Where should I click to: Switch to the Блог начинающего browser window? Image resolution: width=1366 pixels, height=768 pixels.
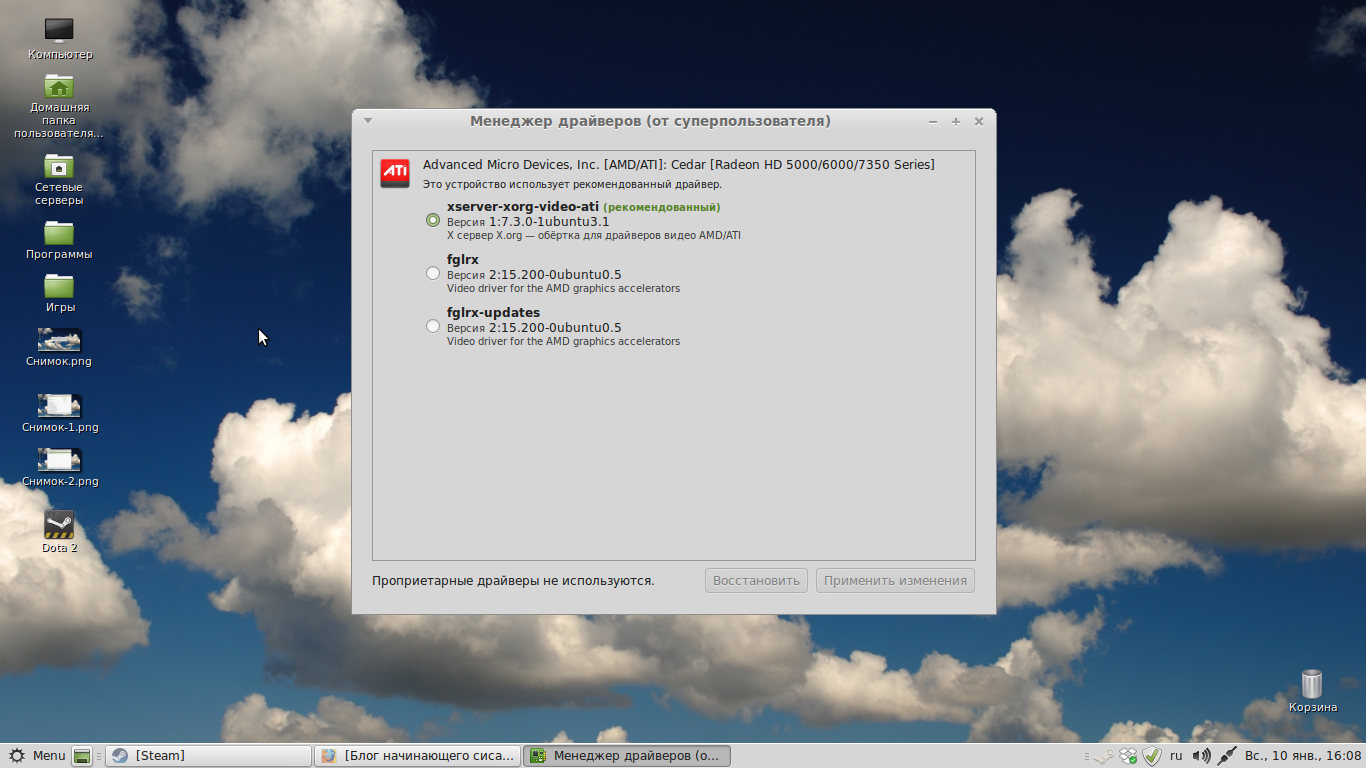pyautogui.click(x=417, y=756)
